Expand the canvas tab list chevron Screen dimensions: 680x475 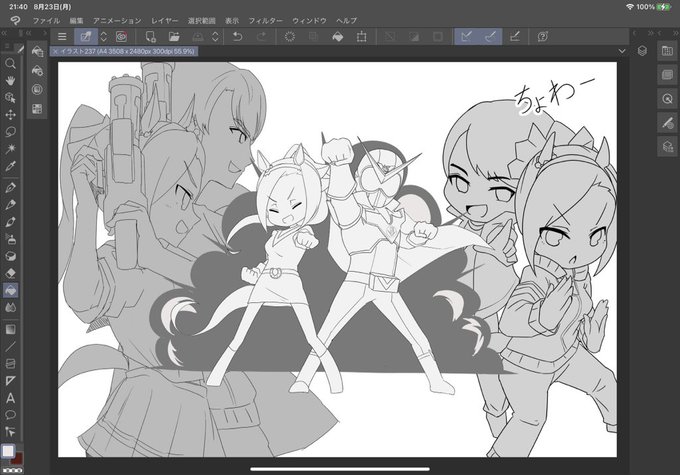(622, 51)
